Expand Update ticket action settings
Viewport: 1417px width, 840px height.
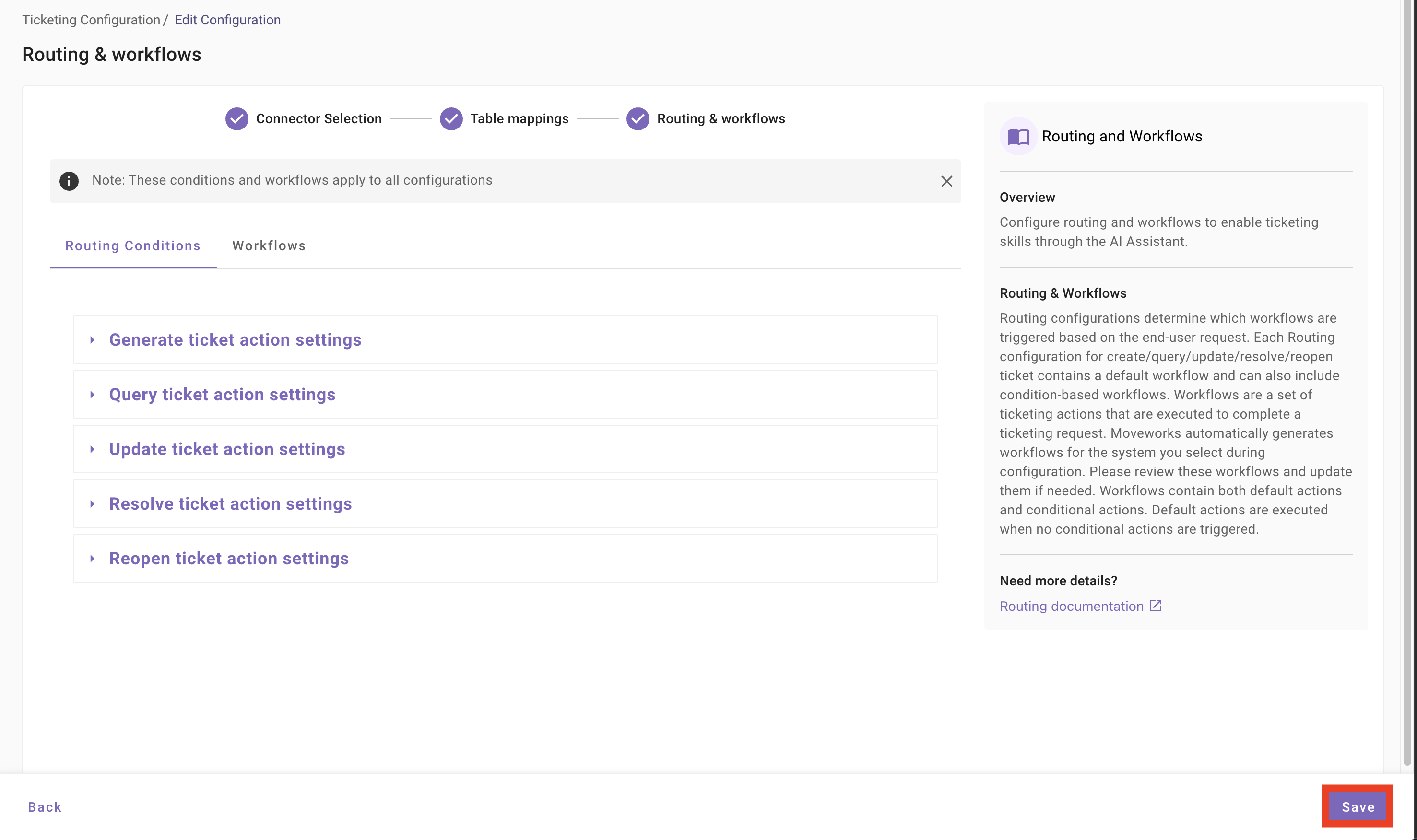[226, 449]
